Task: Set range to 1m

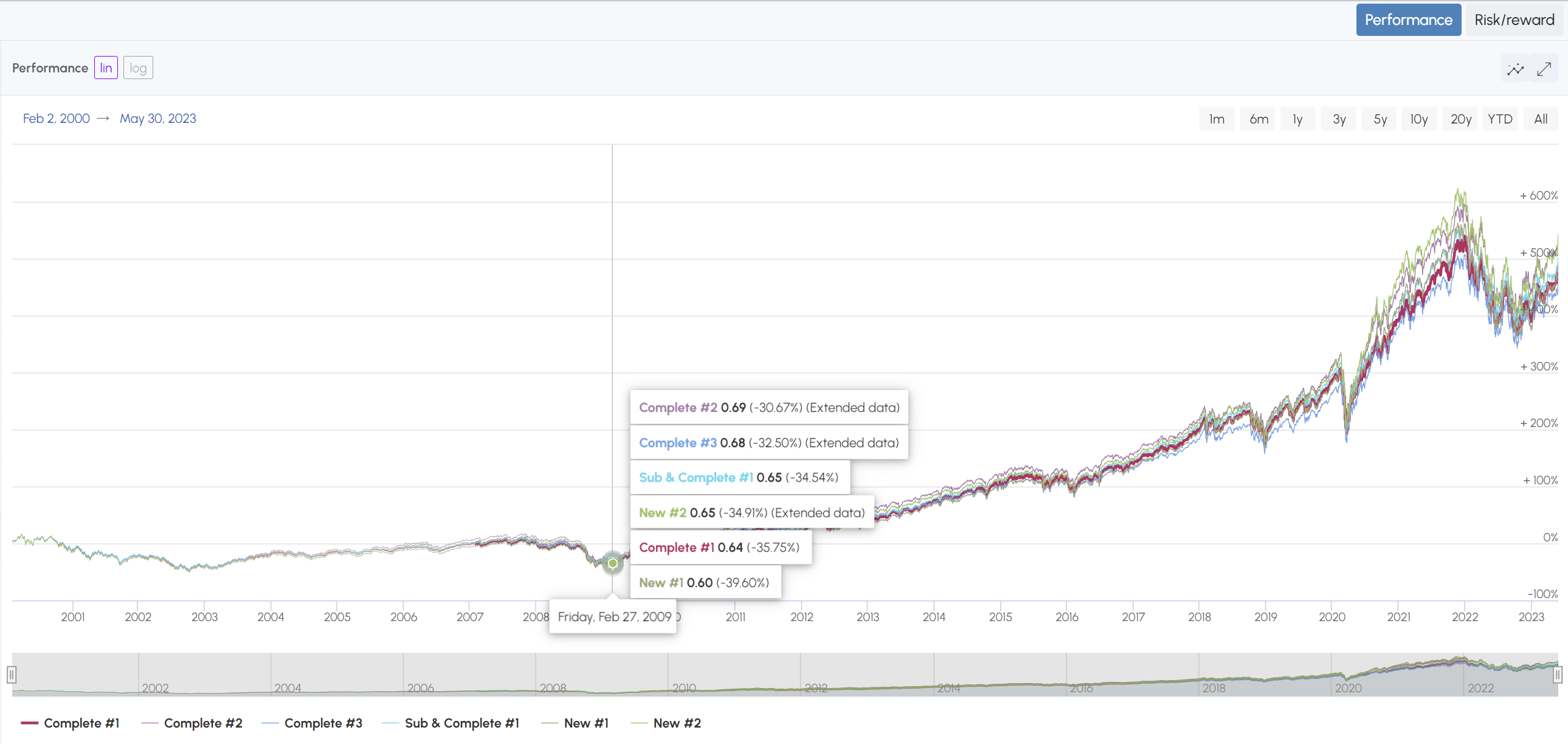Action: [1216, 119]
